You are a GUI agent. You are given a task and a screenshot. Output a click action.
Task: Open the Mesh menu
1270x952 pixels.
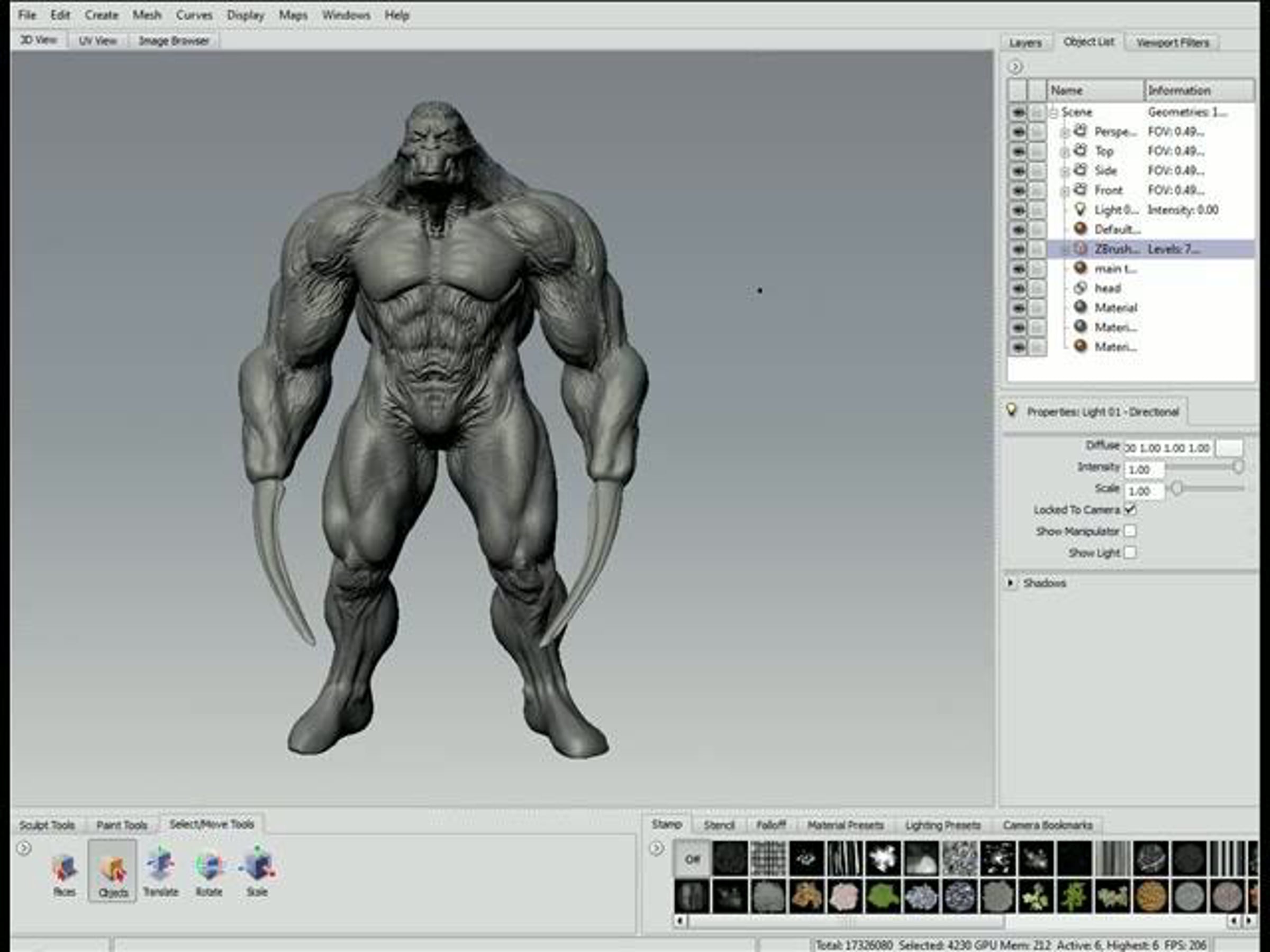coord(147,15)
